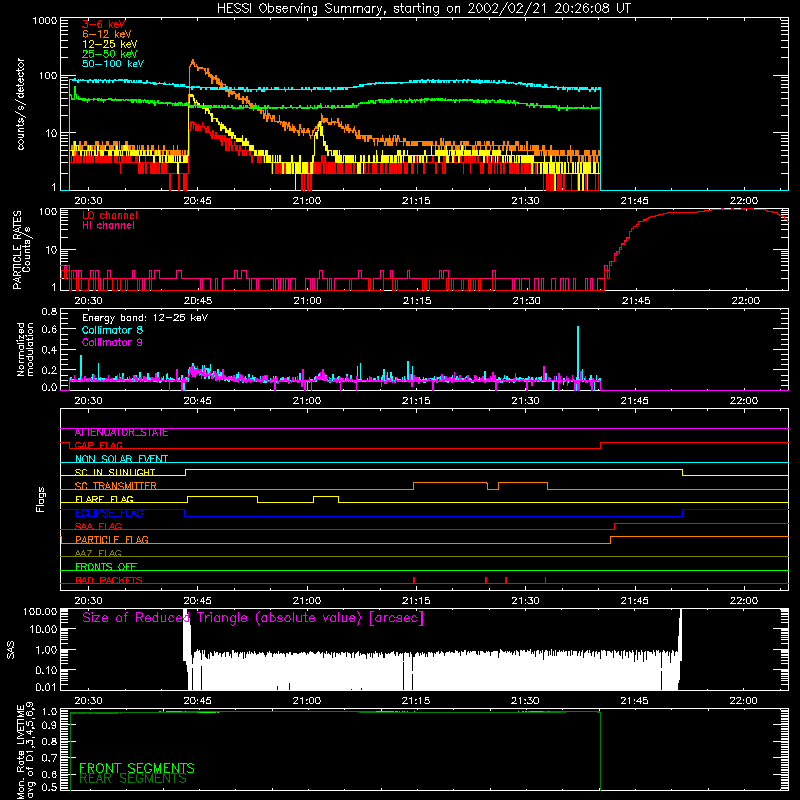This screenshot has height=800, width=800.
Task: Click the second orange flare peak near 21:02
Action: click(x=322, y=119)
